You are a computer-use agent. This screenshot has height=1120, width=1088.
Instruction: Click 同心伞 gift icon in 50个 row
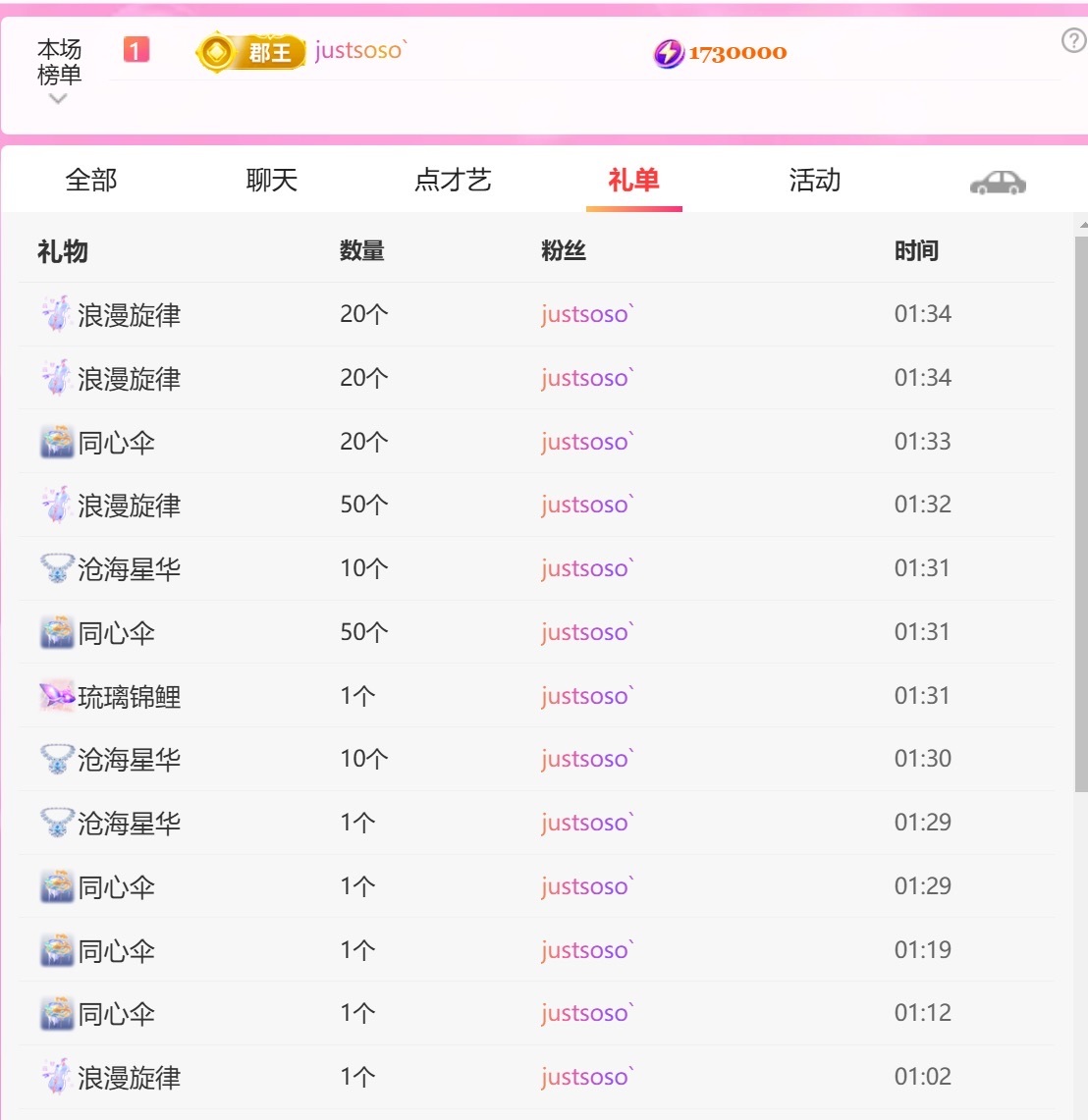(x=56, y=632)
